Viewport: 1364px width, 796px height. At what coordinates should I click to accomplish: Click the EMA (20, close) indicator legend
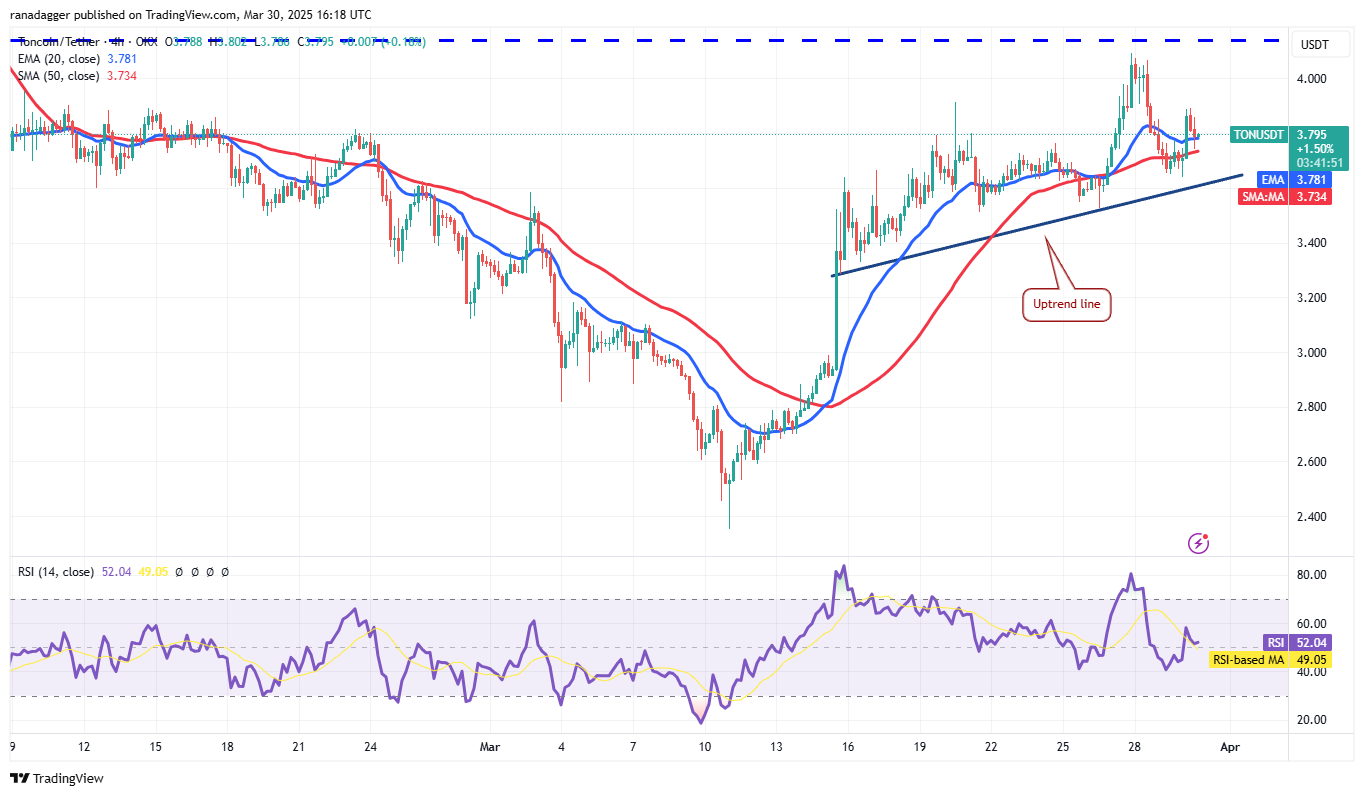58,59
